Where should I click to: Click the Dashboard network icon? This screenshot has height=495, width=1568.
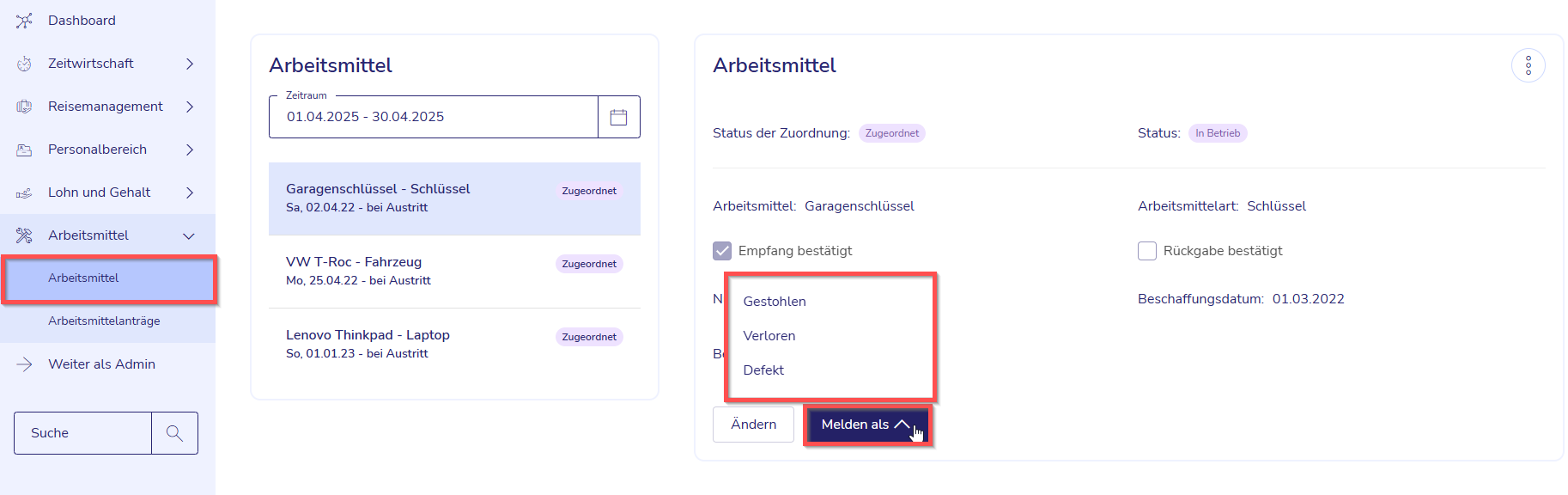pyautogui.click(x=24, y=21)
